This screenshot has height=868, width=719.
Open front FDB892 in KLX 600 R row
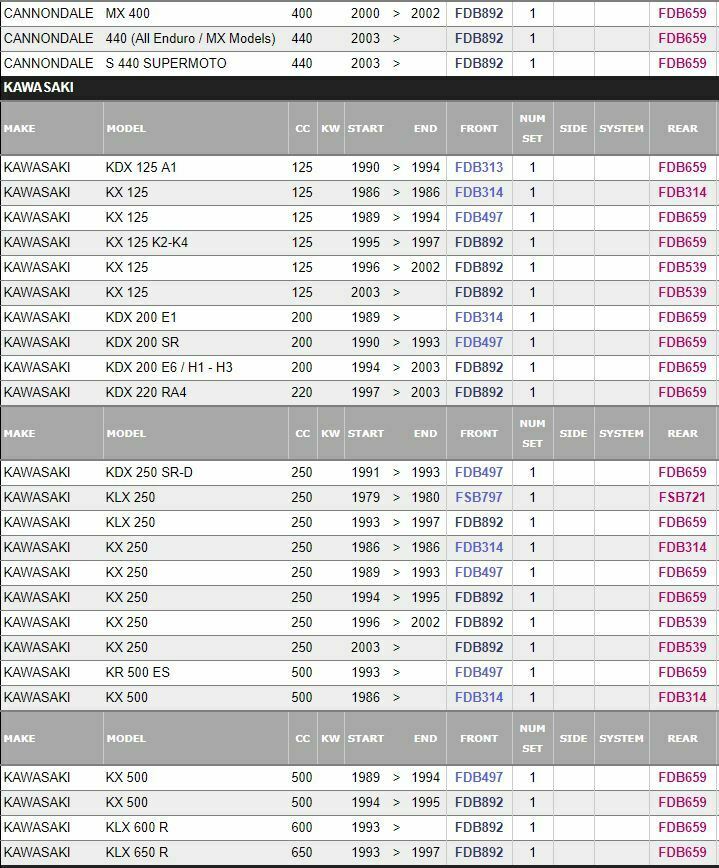(x=479, y=827)
